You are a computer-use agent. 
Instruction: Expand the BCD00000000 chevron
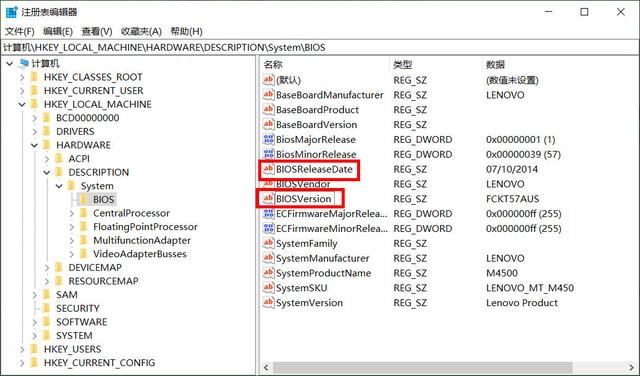click(35, 118)
